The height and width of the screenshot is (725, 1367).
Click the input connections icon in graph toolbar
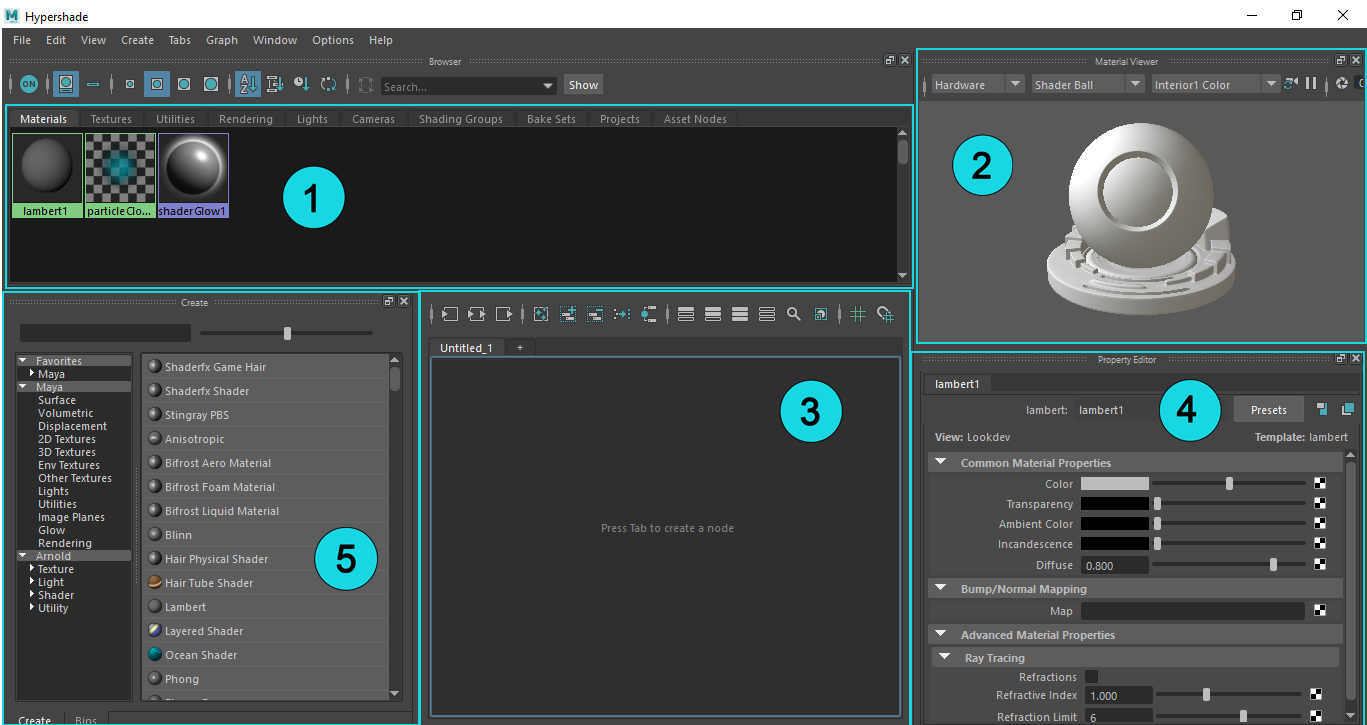pyautogui.click(x=449, y=314)
